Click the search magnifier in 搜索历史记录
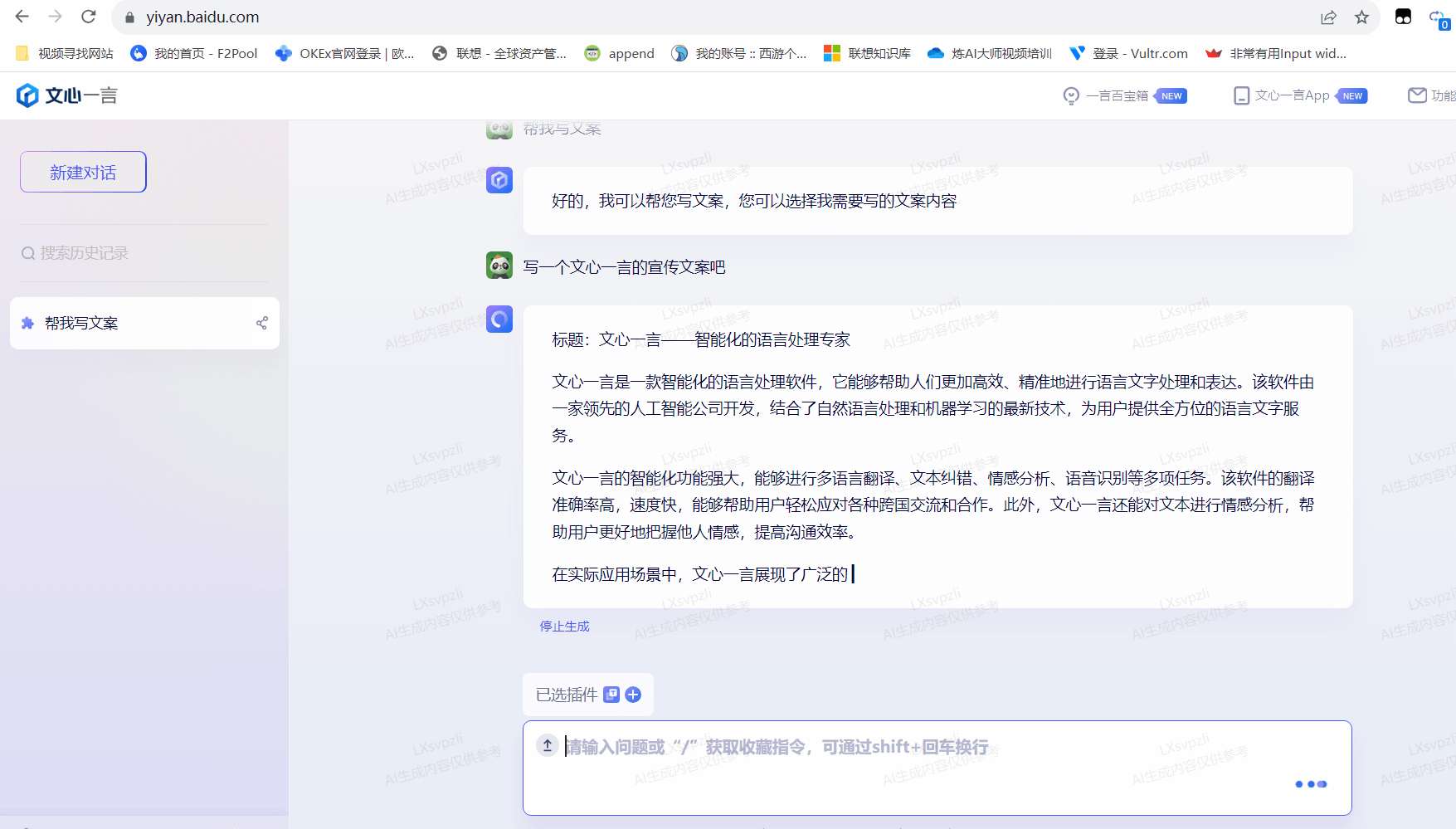This screenshot has width=1456, height=829. pos(27,252)
